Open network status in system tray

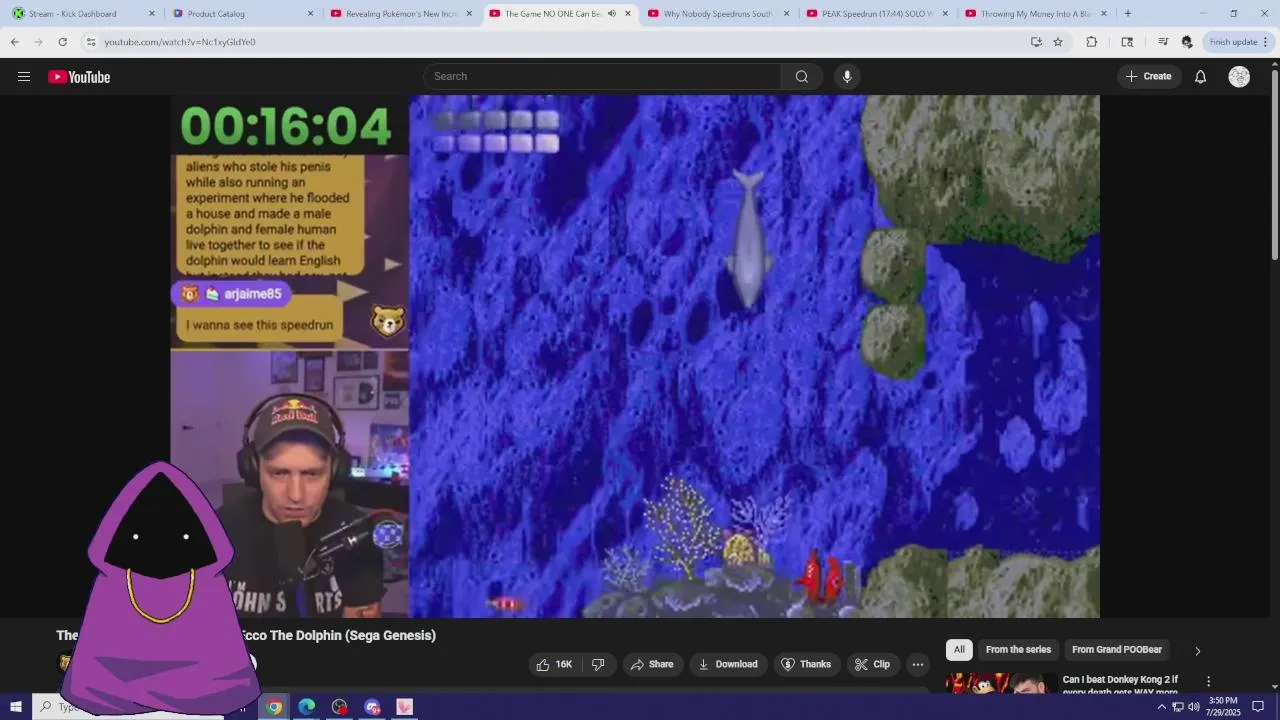(x=1178, y=707)
